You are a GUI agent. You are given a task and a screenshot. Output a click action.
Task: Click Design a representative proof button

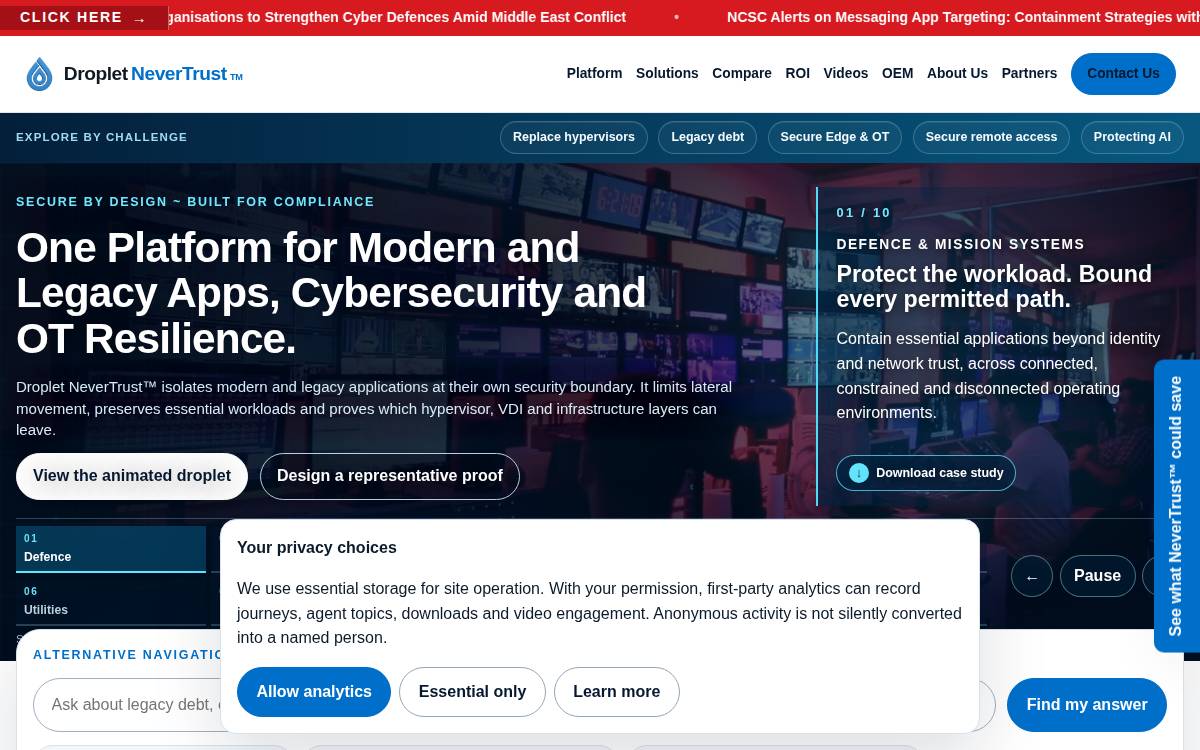(390, 476)
